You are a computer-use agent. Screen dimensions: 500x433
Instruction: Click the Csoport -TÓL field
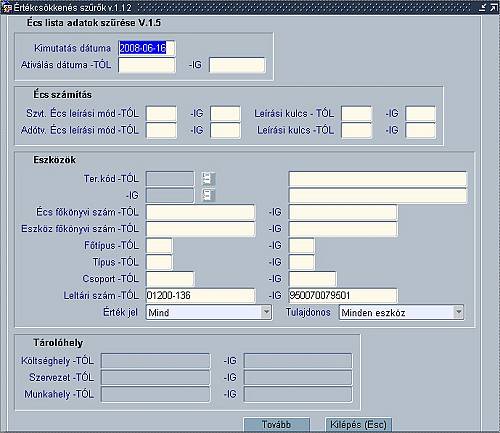[170, 279]
